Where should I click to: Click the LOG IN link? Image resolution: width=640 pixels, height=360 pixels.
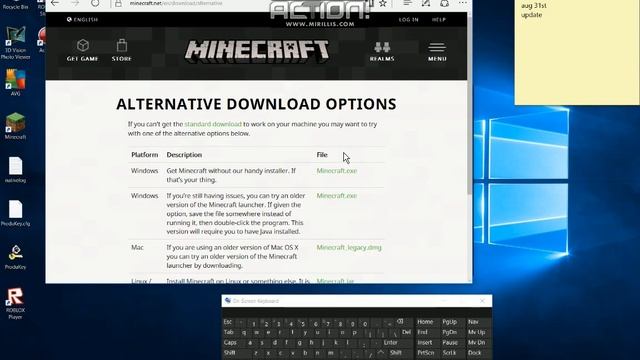coord(409,20)
